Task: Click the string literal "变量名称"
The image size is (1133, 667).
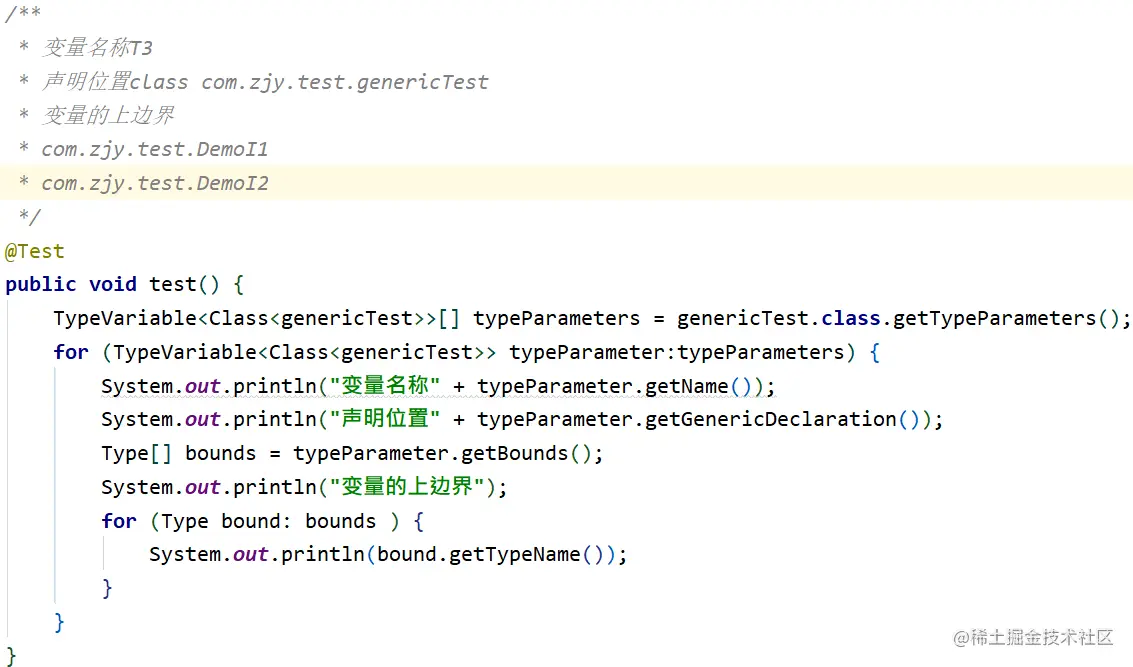Action: [384, 386]
